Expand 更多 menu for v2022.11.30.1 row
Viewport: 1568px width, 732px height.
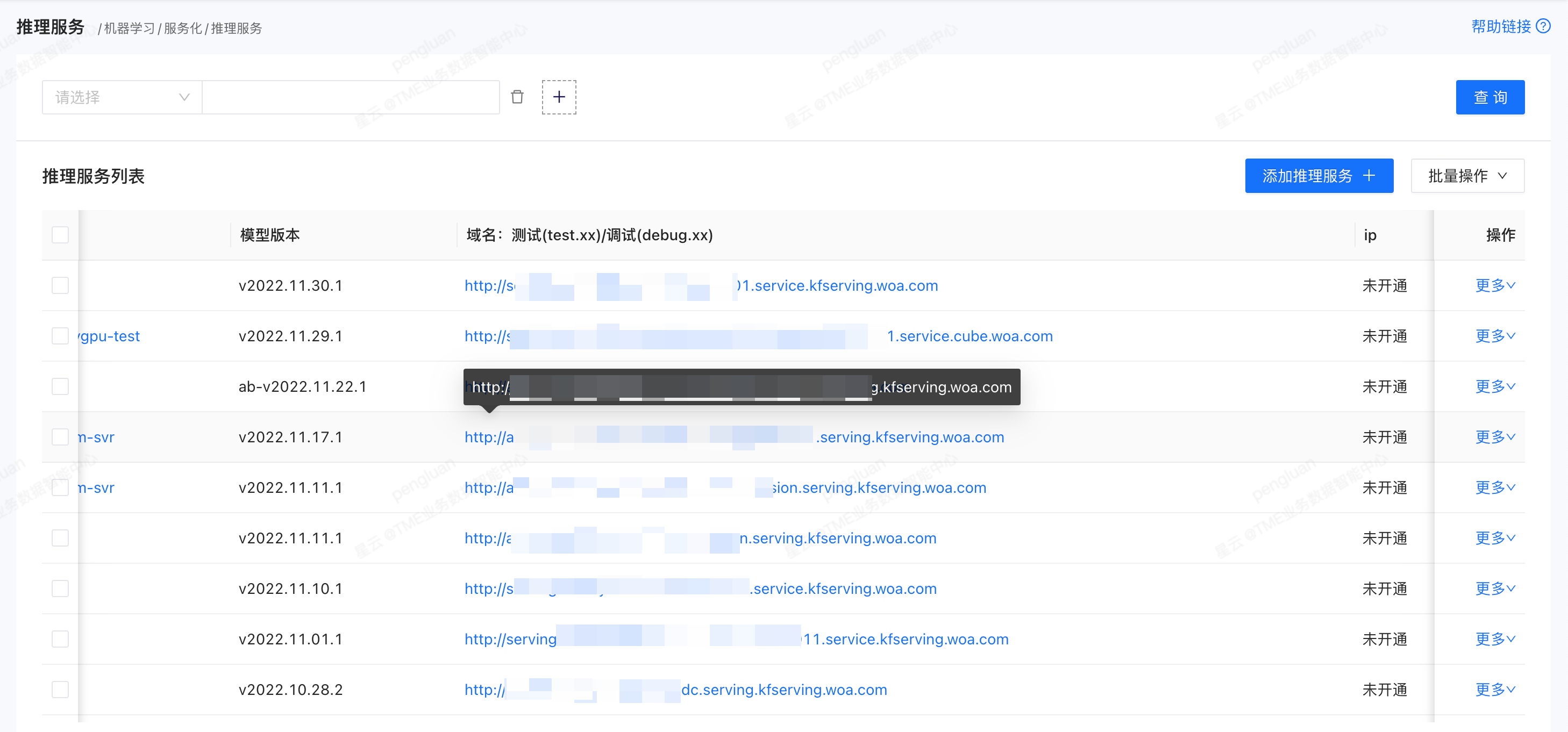point(1494,285)
